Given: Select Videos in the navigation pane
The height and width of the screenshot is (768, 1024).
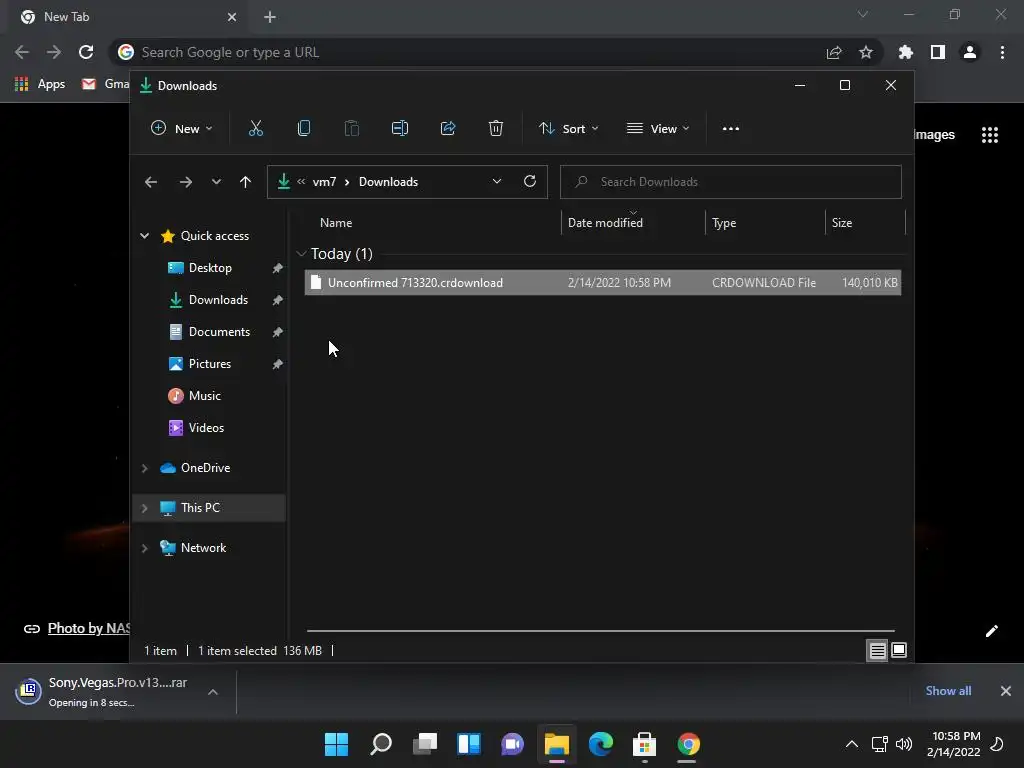Looking at the screenshot, I should pos(206,428).
